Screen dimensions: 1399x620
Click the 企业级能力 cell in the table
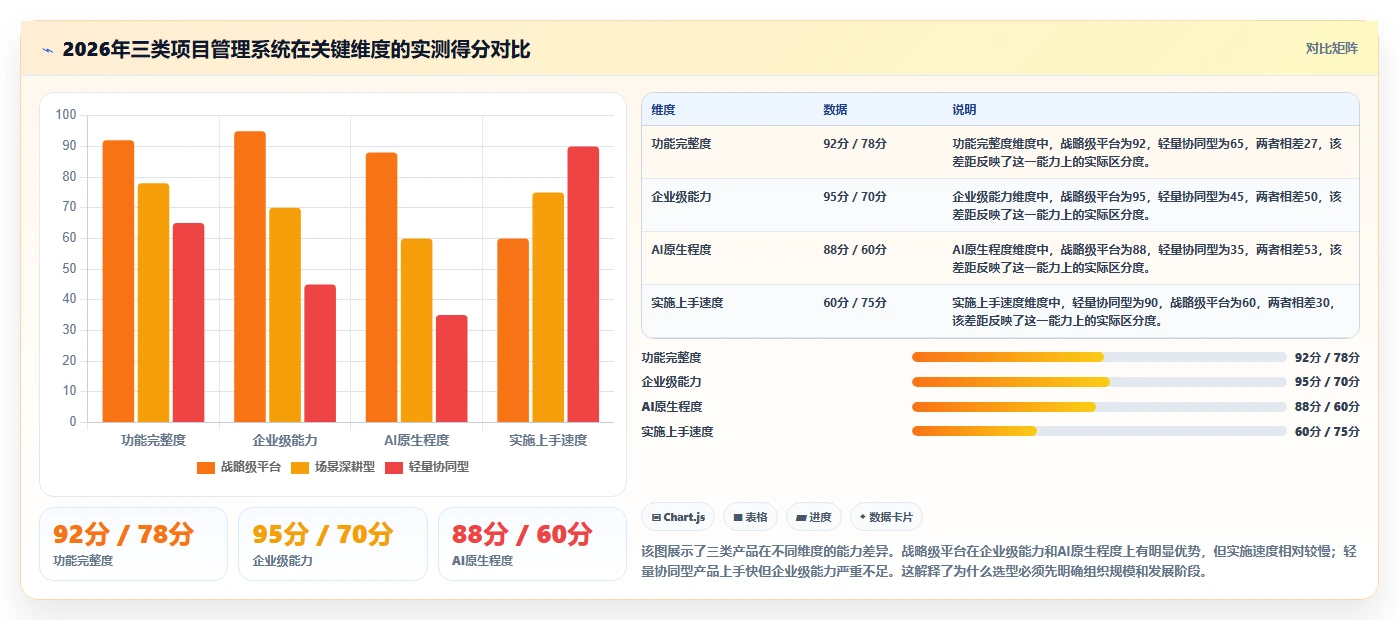tap(681, 196)
